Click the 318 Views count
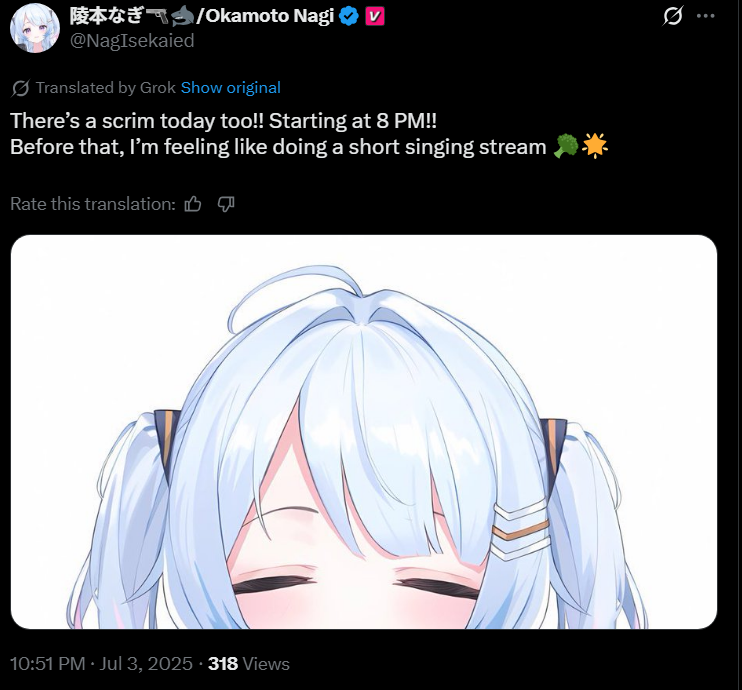This screenshot has width=742, height=690. point(249,663)
